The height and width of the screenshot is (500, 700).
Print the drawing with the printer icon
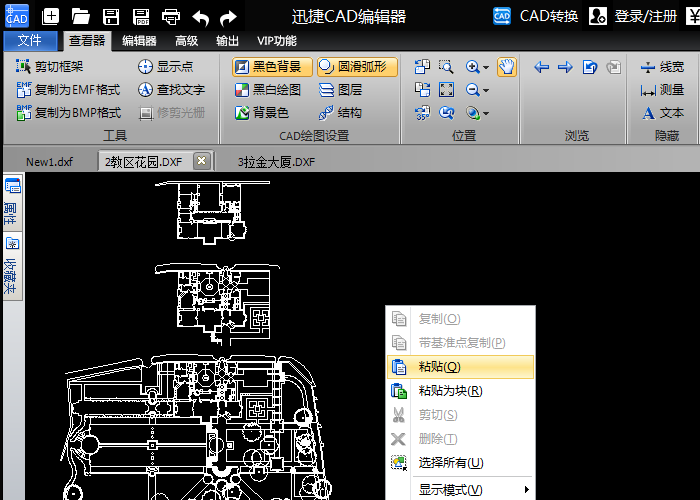pyautogui.click(x=171, y=17)
